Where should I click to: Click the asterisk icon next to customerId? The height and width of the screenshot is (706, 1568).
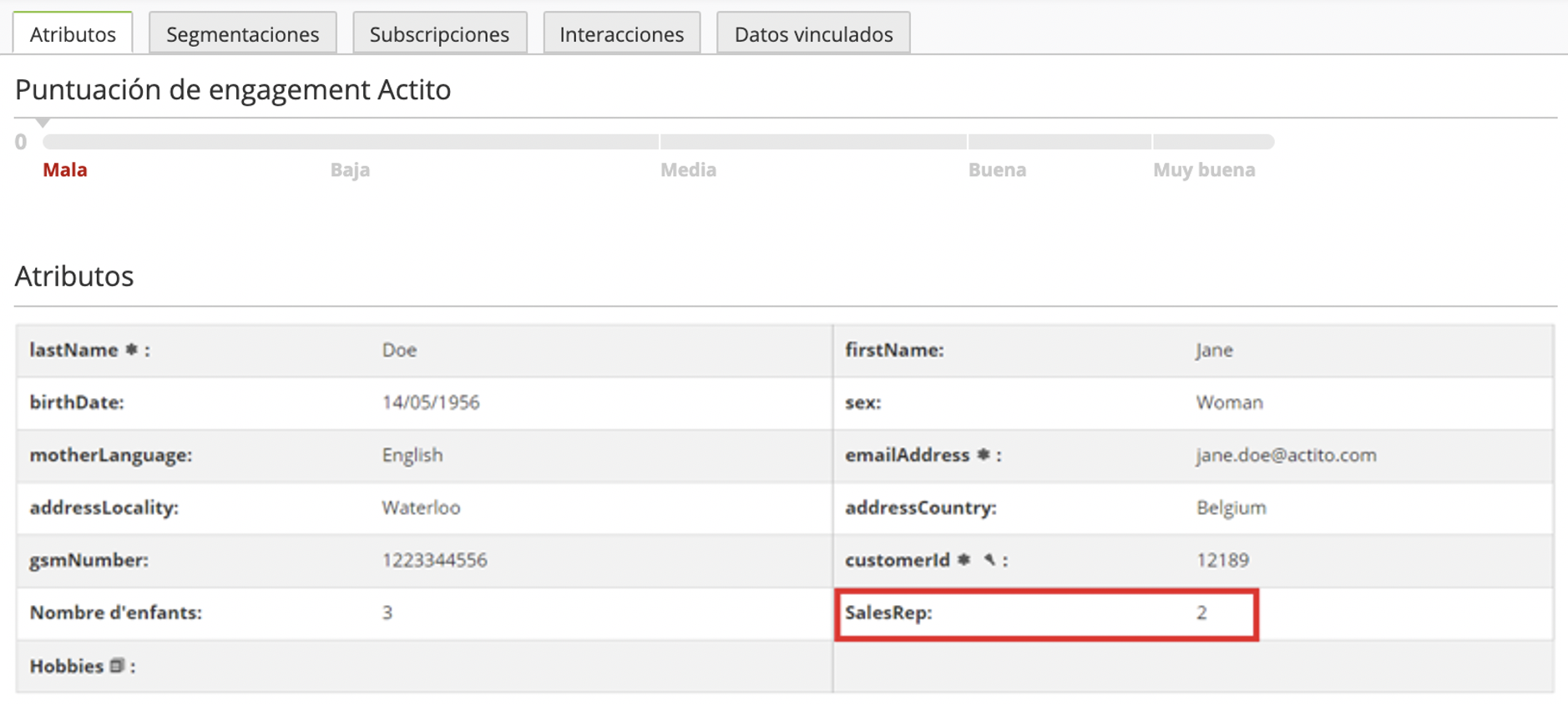coord(964,560)
